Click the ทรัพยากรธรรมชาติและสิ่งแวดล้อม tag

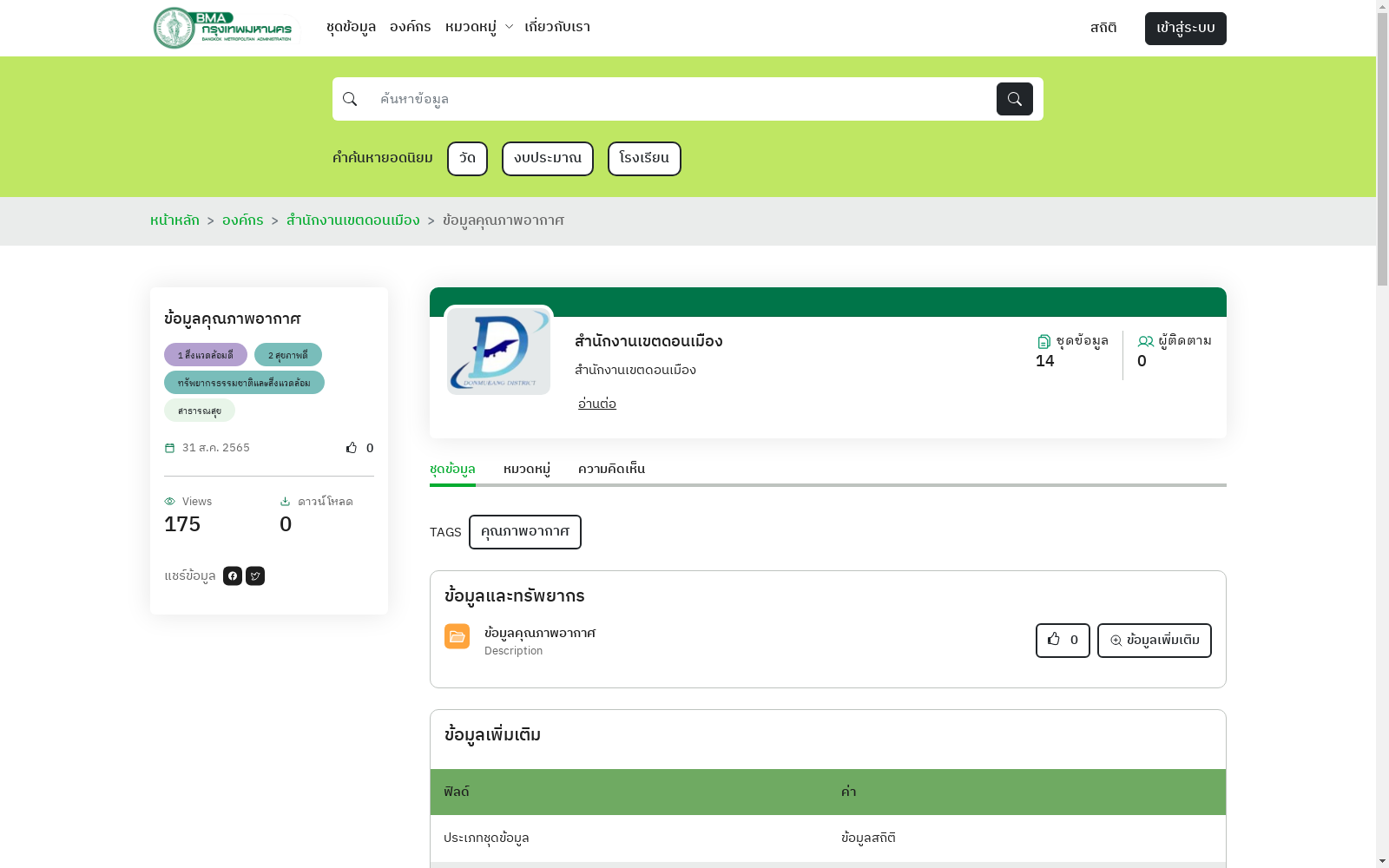(x=244, y=383)
